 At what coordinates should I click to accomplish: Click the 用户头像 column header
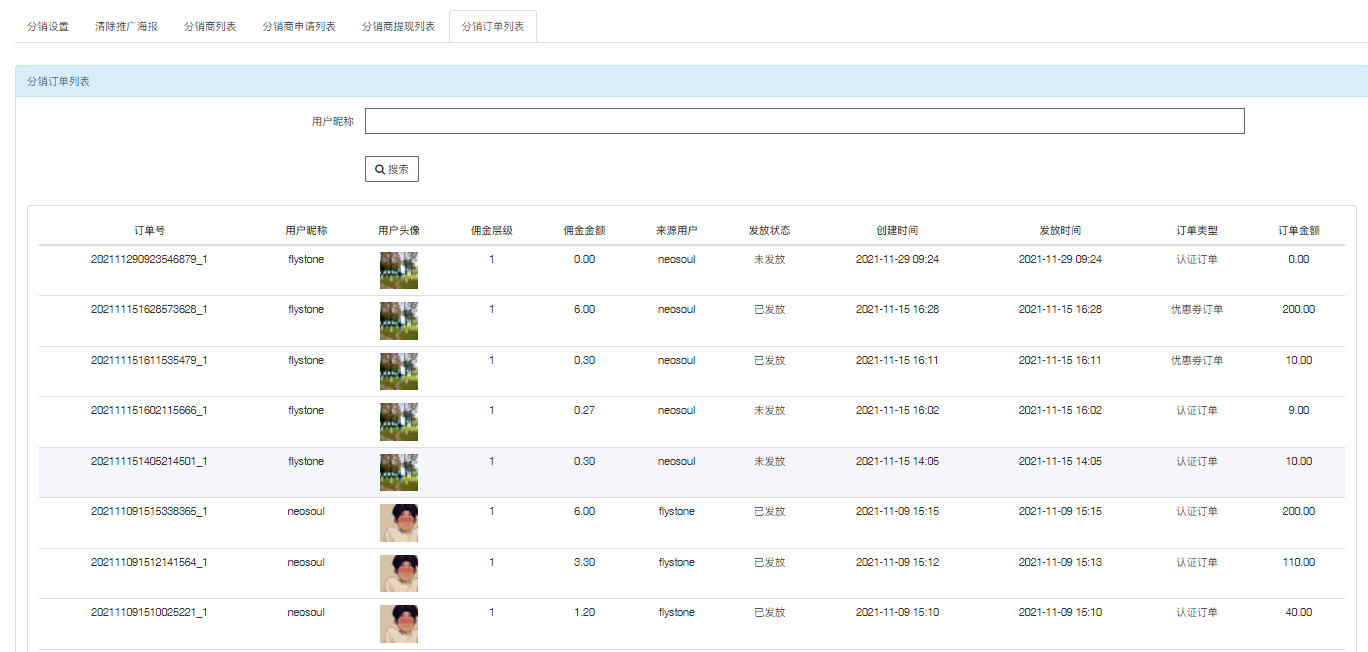tap(399, 230)
